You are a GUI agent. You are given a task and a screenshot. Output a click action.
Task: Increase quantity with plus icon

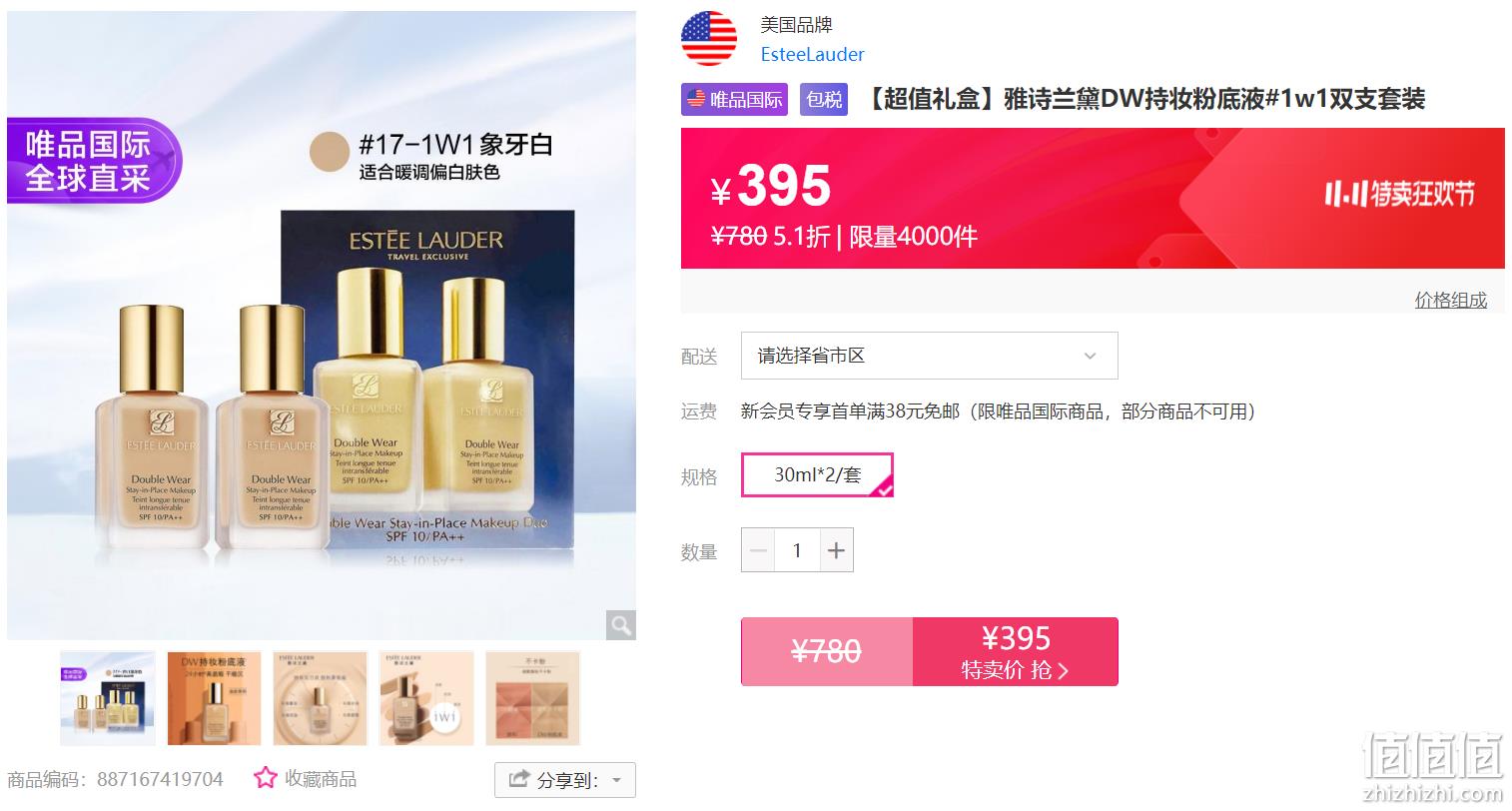[836, 550]
